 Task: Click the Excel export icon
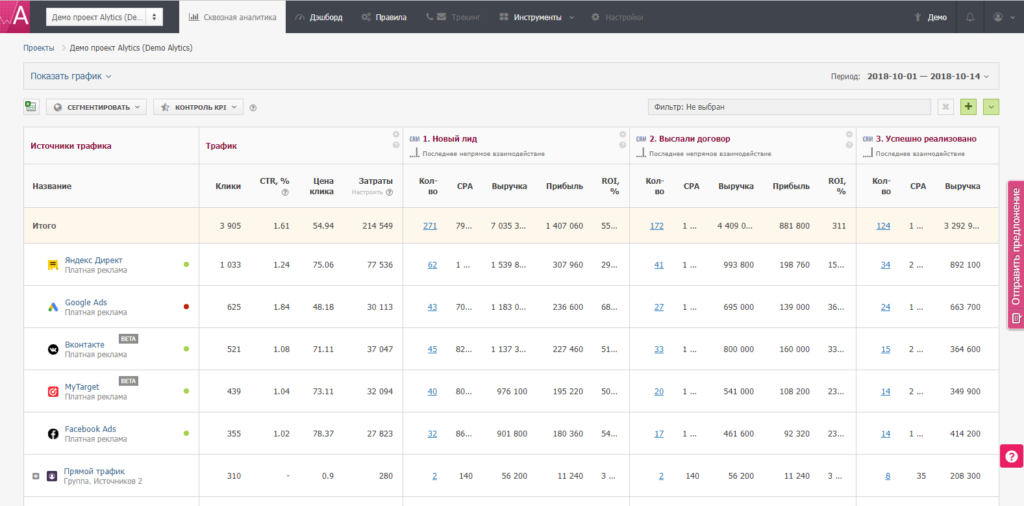point(31,107)
